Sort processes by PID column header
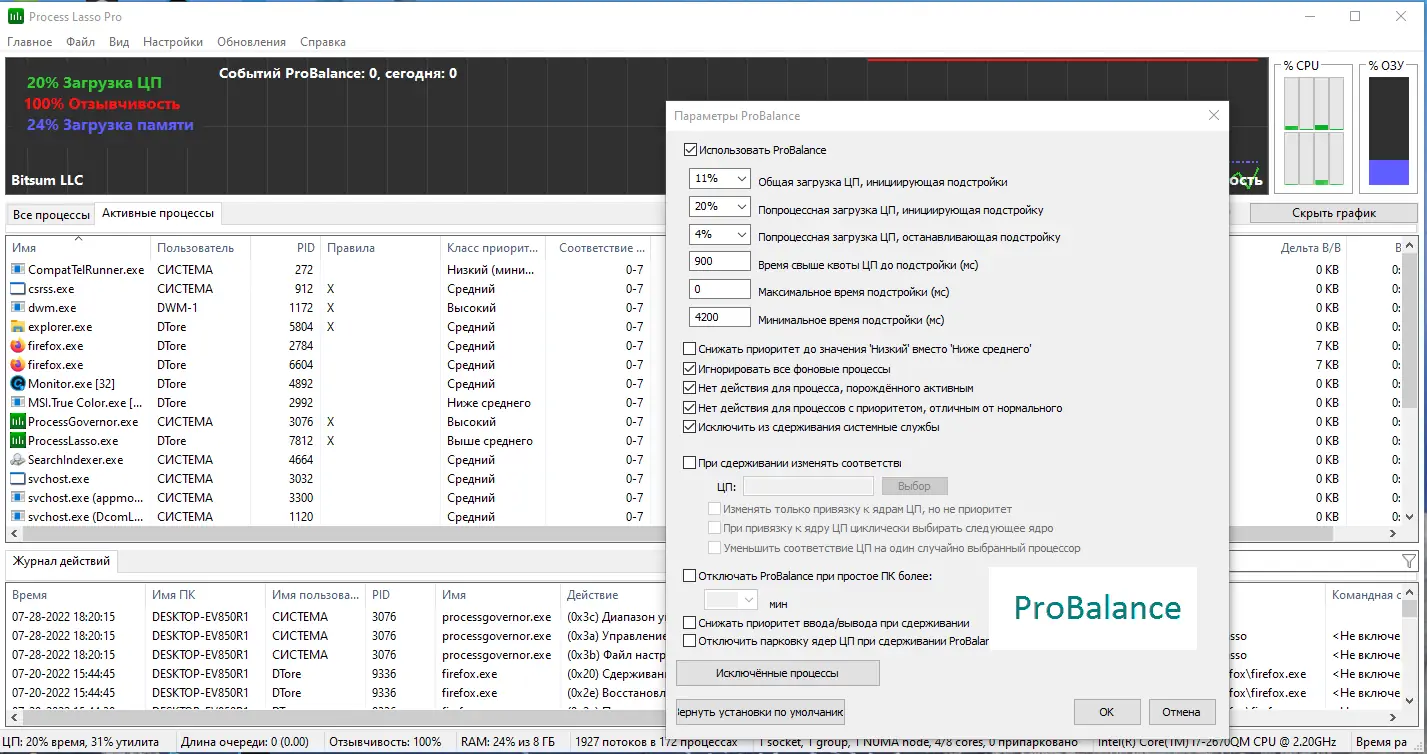 point(285,248)
